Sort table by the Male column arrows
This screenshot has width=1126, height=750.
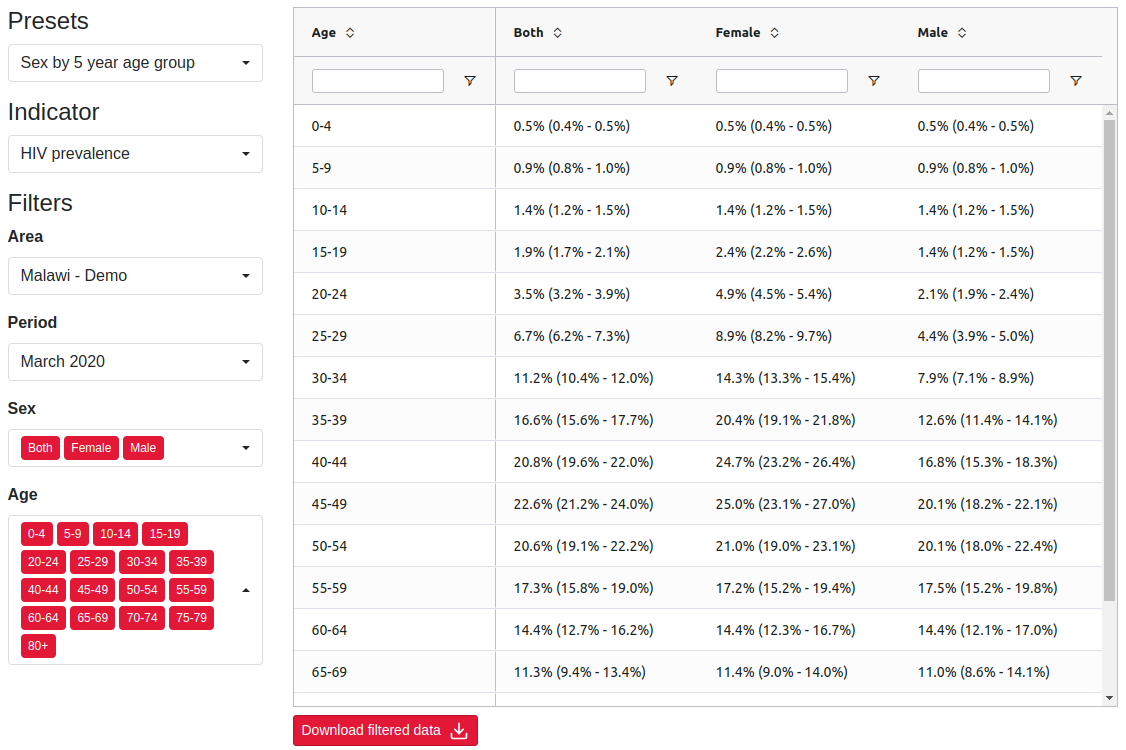pos(962,33)
